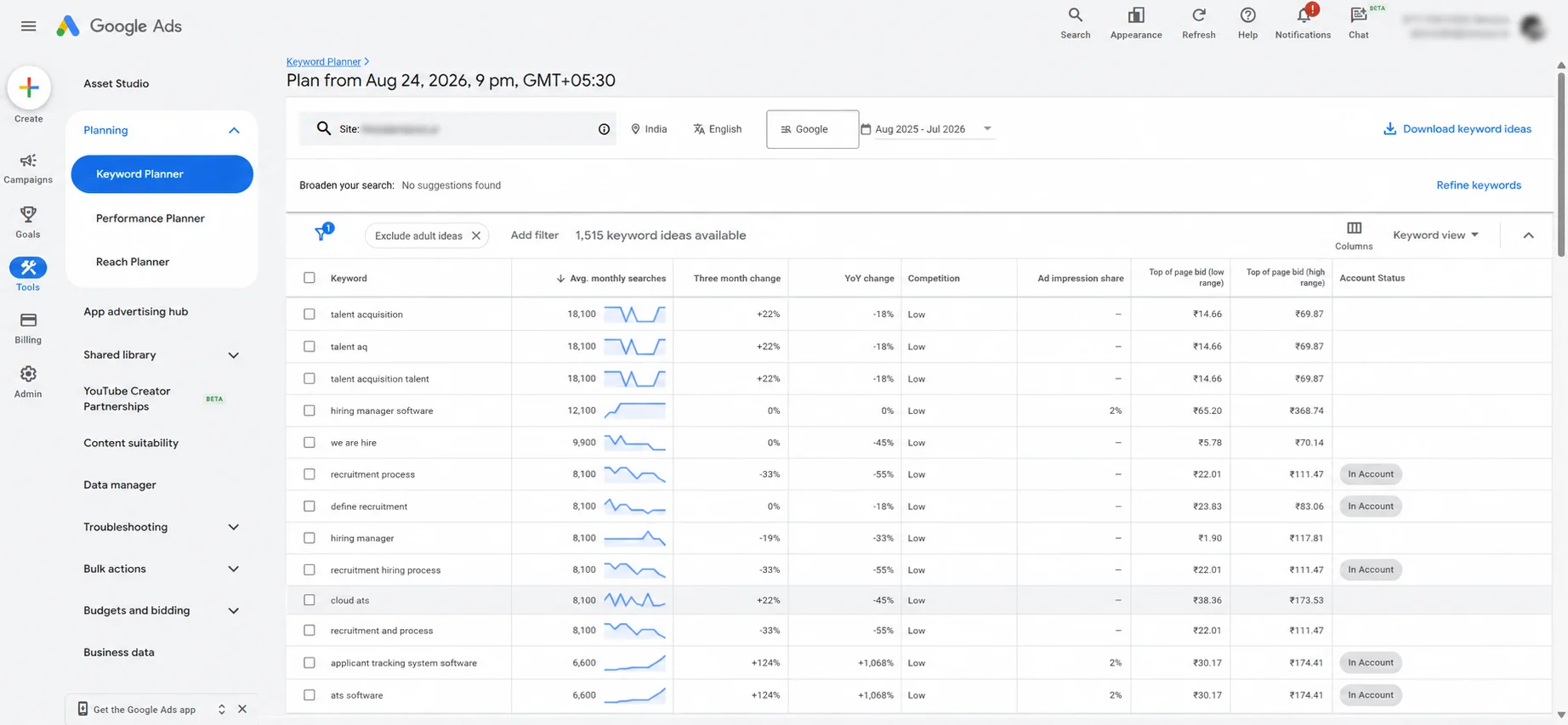Viewport: 1568px width, 725px height.
Task: Open the Help menu
Action: tap(1247, 23)
